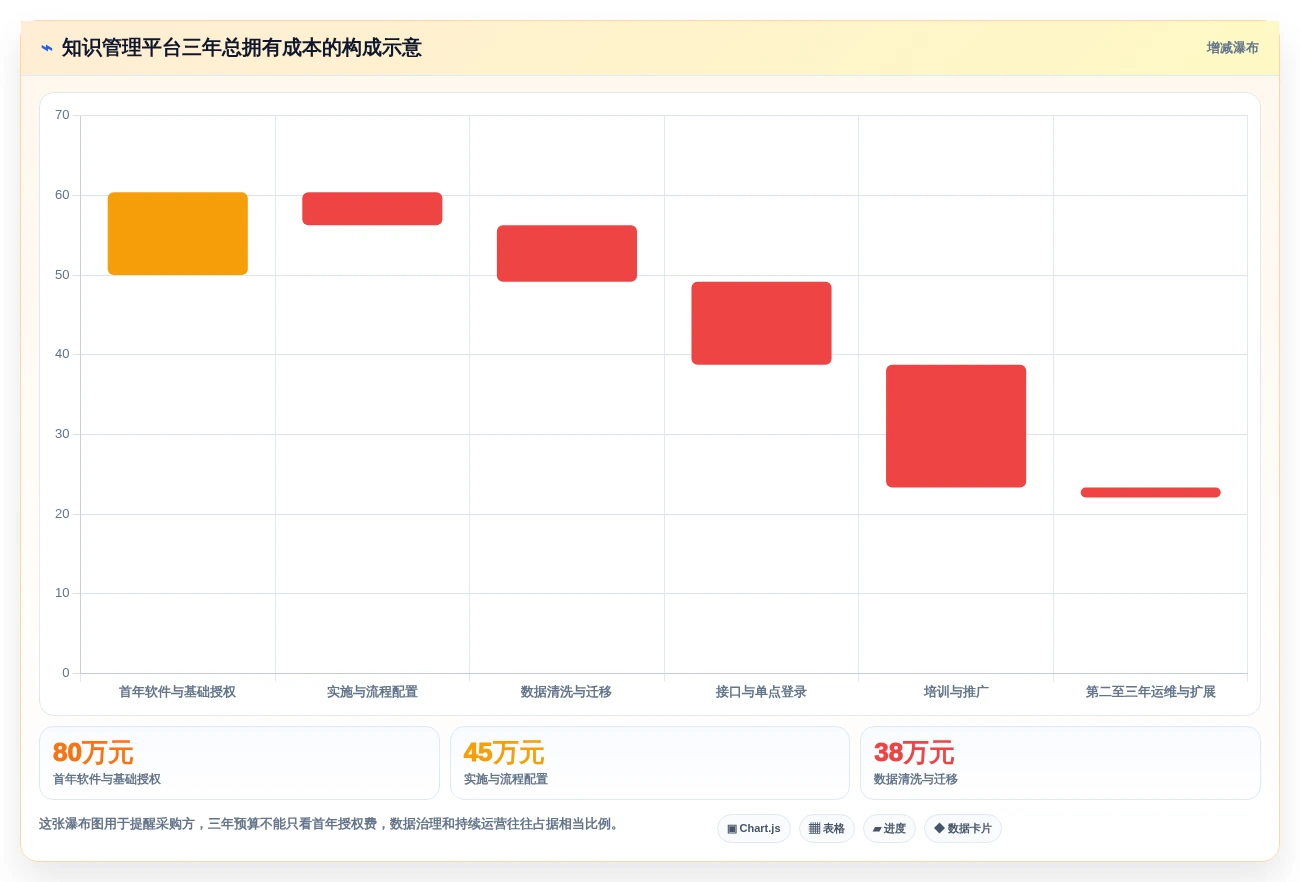Click the red 培训与推广 bar
Viewport: 1300px width, 882px height.
956,426
